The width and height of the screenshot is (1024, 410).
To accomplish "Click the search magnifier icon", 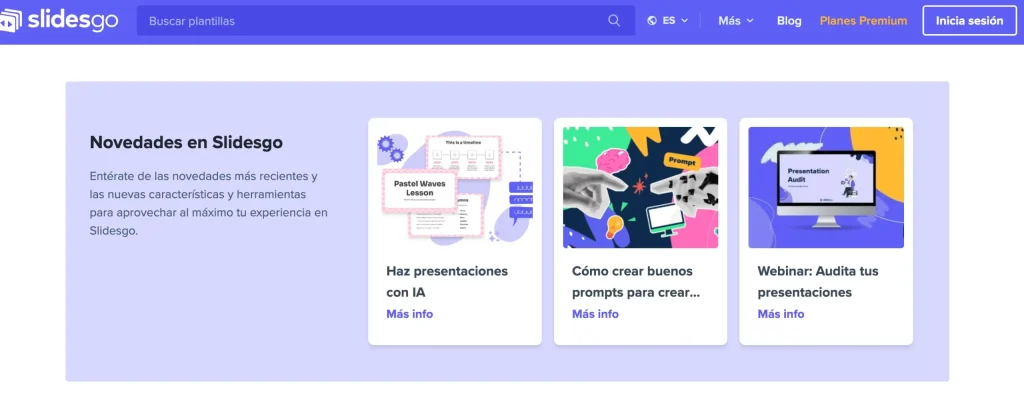I will pos(614,21).
